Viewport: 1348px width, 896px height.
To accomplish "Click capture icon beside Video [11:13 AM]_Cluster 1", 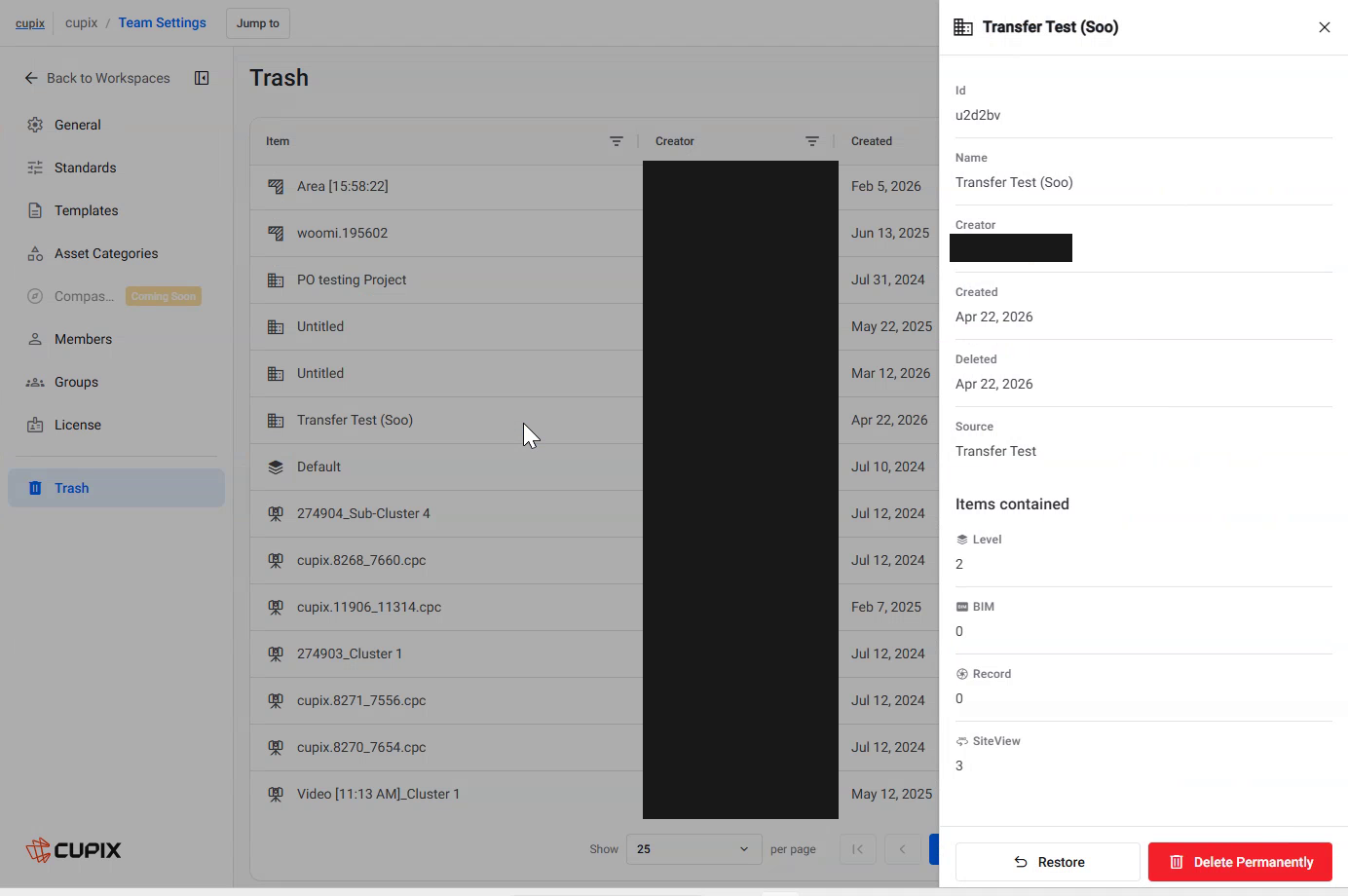I will point(276,794).
